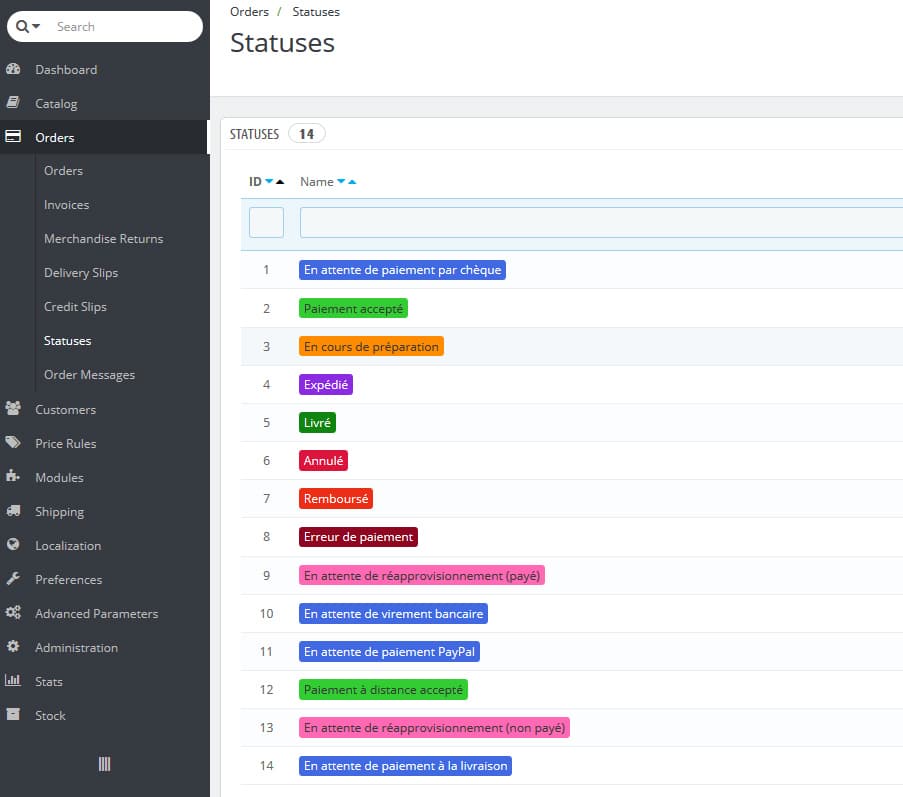This screenshot has height=797, width=903.
Task: Open Advanced Parameters menu
Action: pyautogui.click(x=96, y=614)
